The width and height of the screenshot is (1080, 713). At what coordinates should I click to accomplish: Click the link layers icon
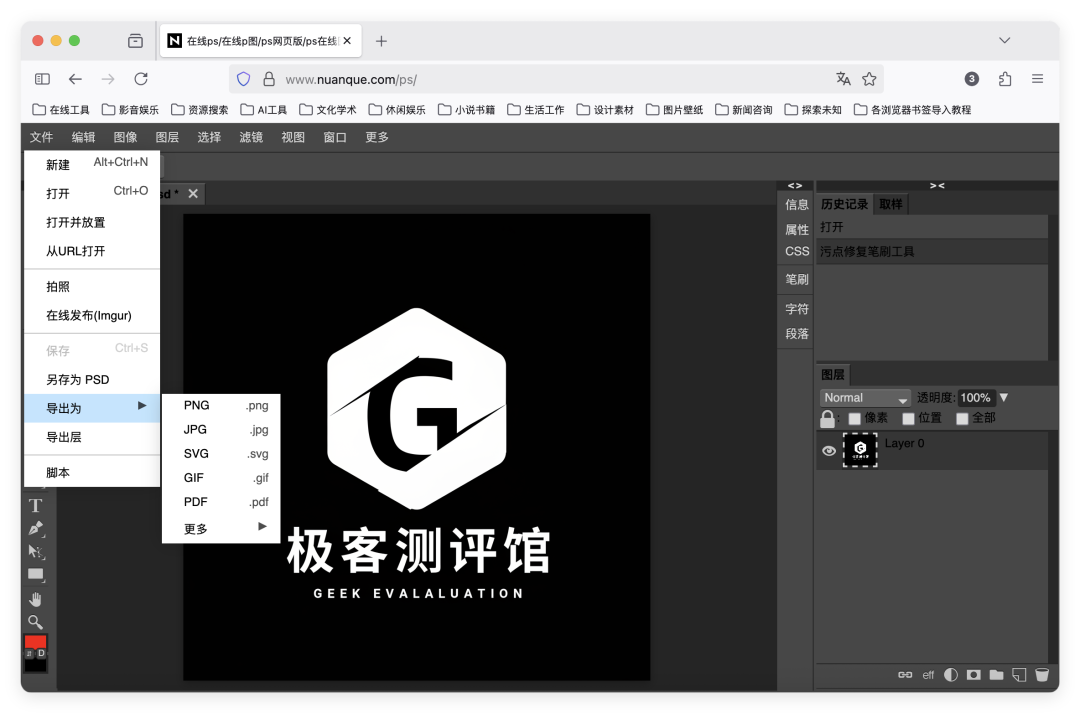tap(905, 675)
